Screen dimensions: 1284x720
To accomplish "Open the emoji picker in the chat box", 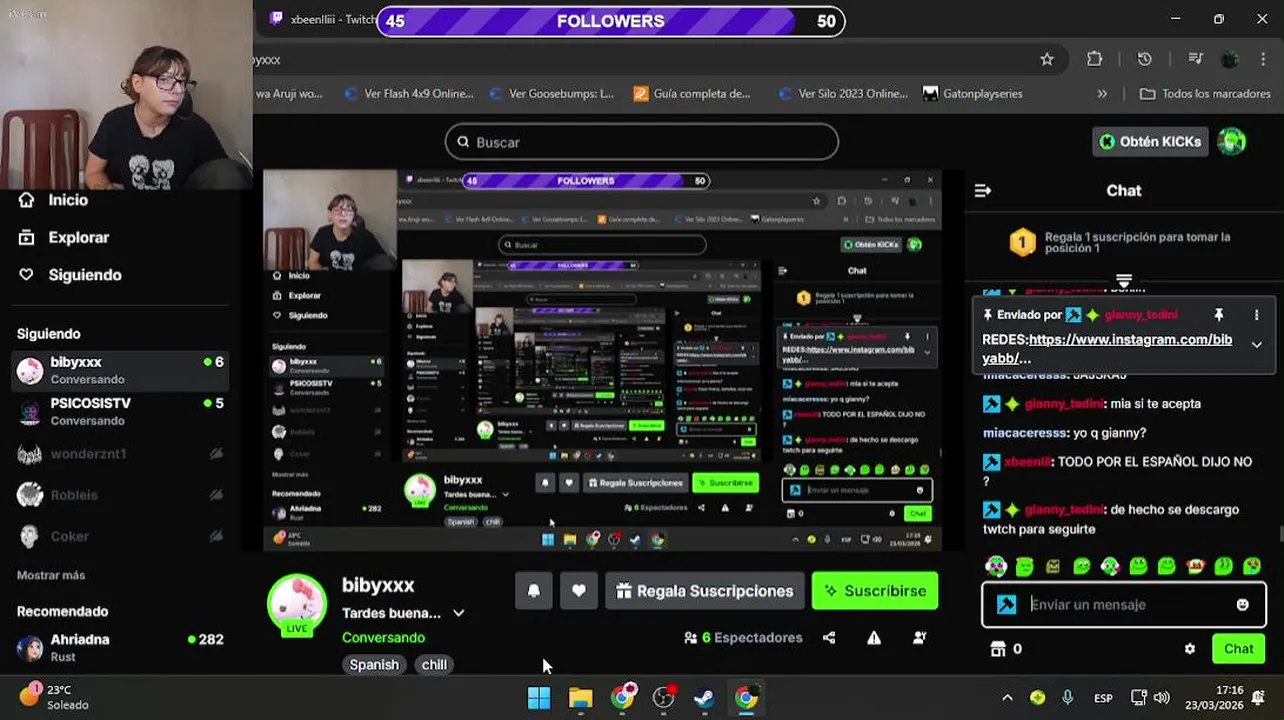I will 1242,604.
